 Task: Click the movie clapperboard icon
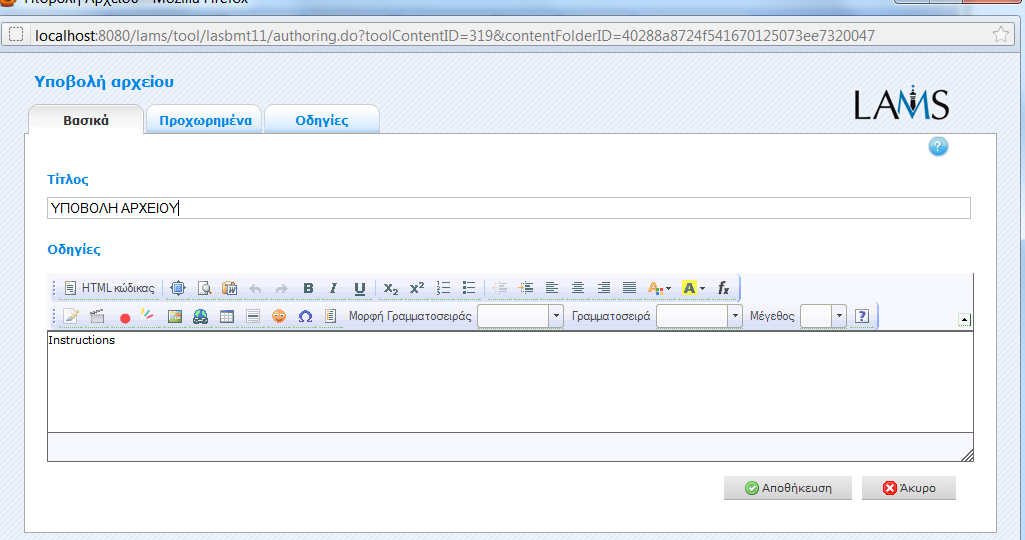[97, 316]
